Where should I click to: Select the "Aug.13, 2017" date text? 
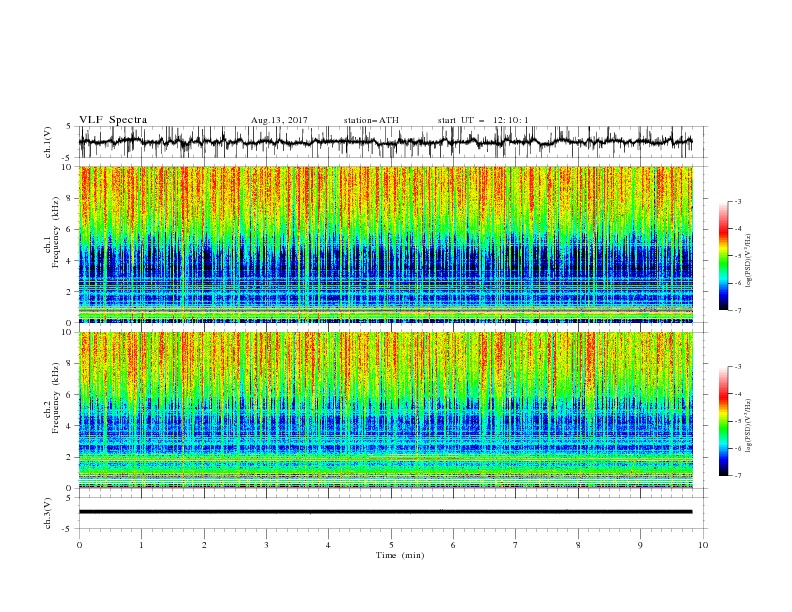point(279,120)
